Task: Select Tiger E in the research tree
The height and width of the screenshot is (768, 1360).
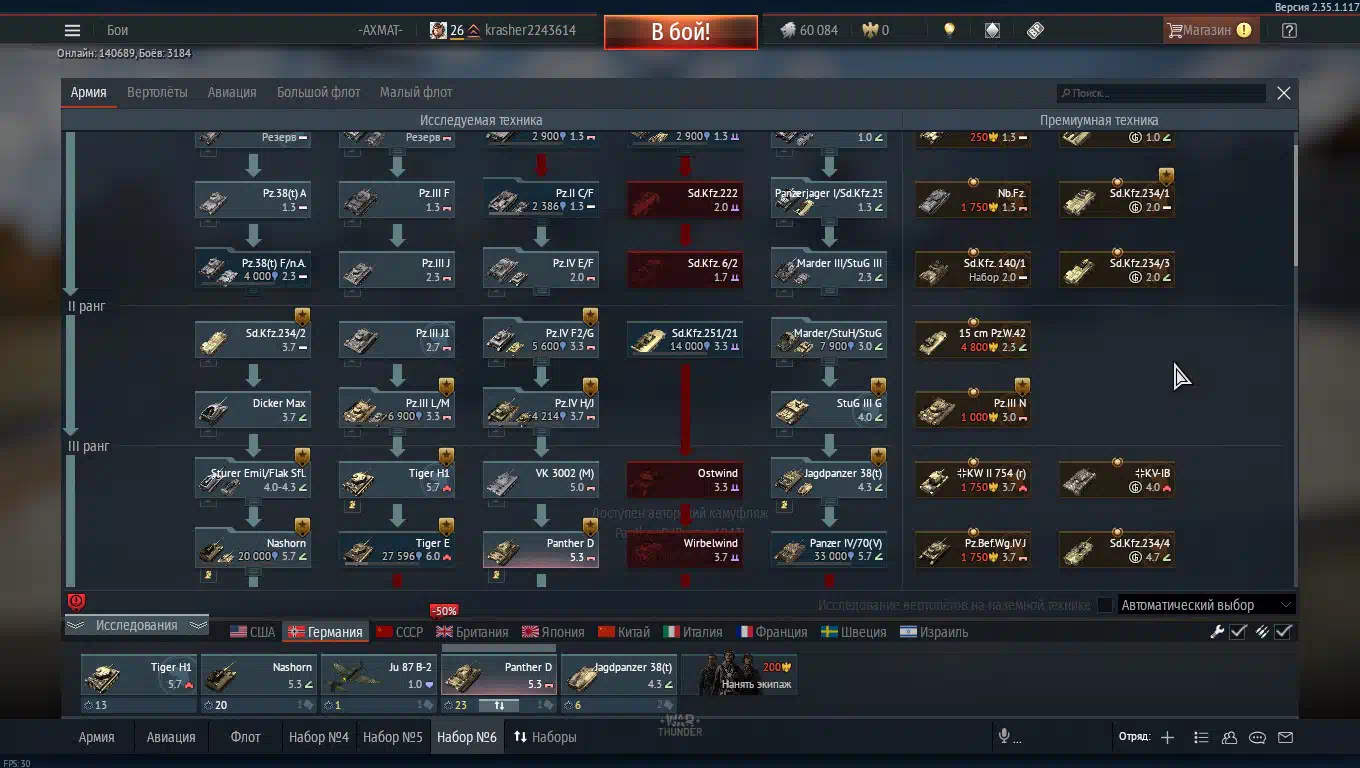Action: 397,549
